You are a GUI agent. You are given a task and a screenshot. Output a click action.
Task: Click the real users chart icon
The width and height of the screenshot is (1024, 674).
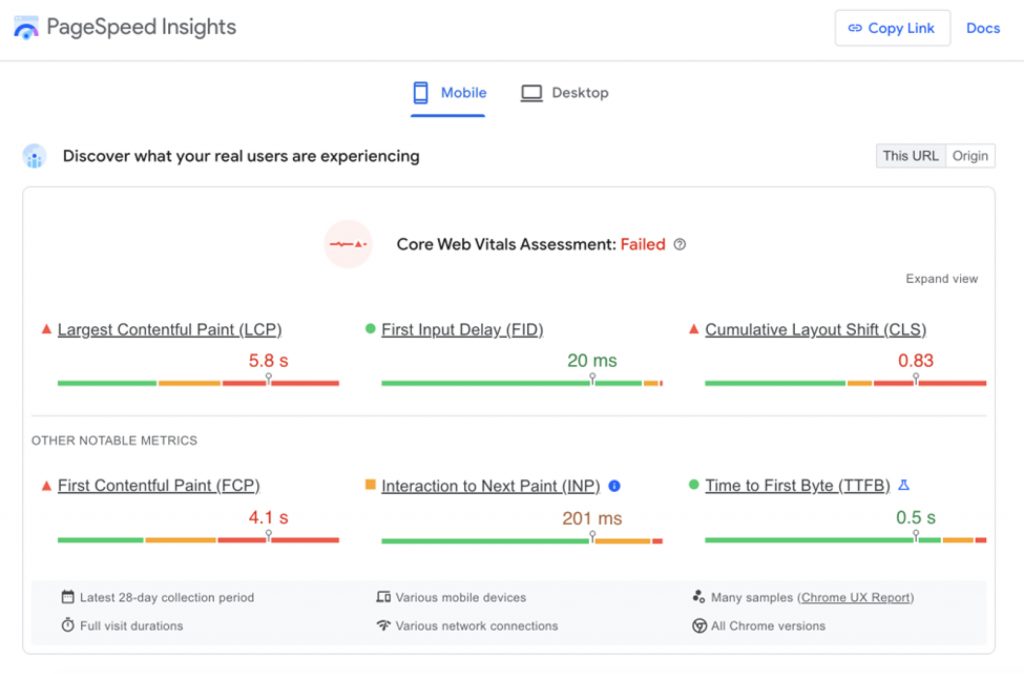[34, 156]
